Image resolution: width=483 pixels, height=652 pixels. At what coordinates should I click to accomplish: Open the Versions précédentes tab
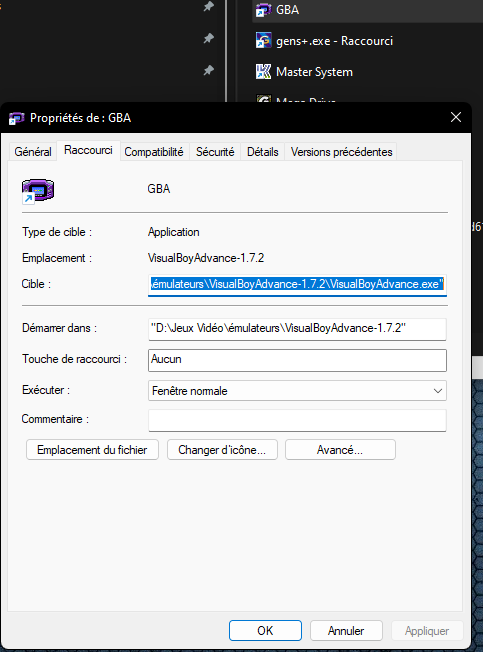click(341, 152)
